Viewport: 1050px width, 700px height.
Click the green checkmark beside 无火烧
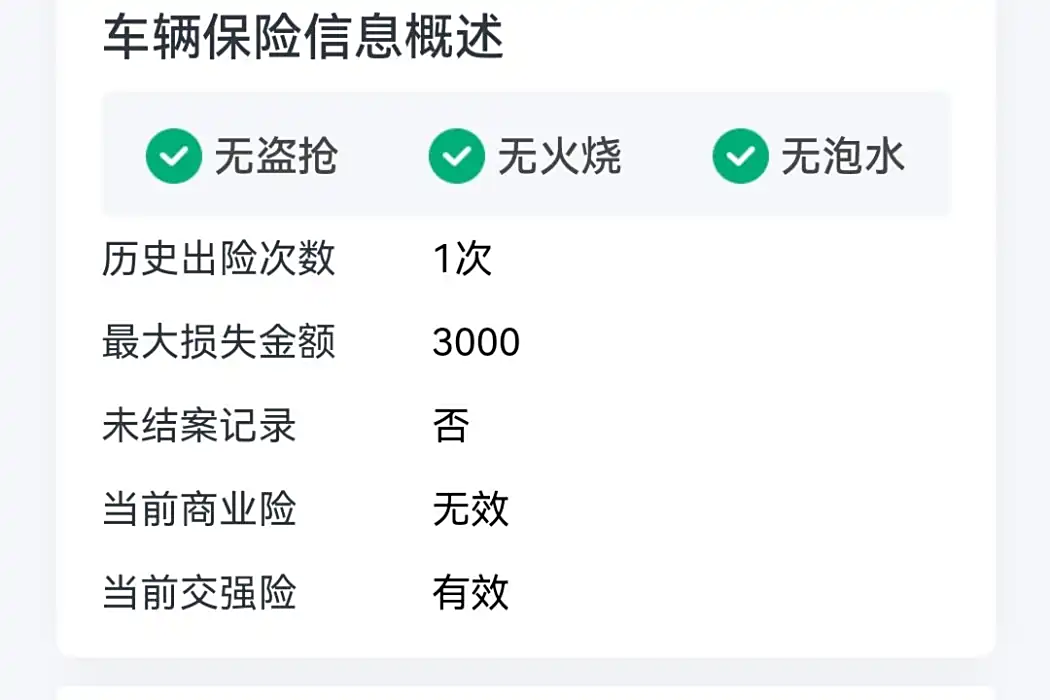pyautogui.click(x=457, y=156)
